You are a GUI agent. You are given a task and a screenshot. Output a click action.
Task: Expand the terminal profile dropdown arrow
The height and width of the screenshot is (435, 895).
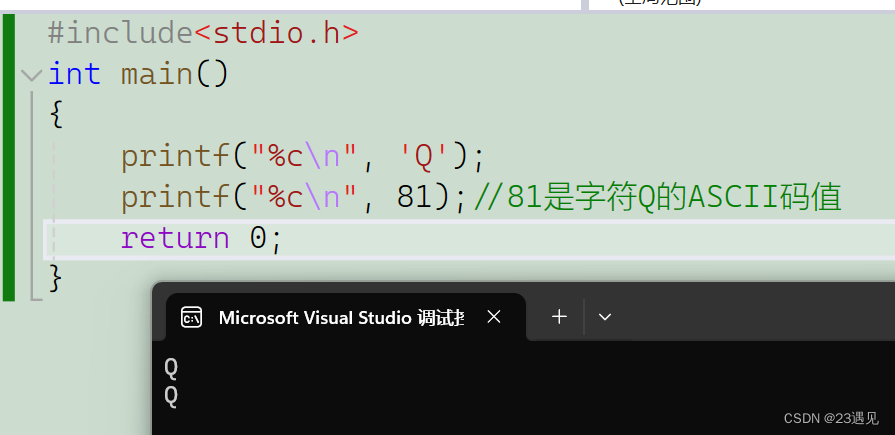pos(605,317)
